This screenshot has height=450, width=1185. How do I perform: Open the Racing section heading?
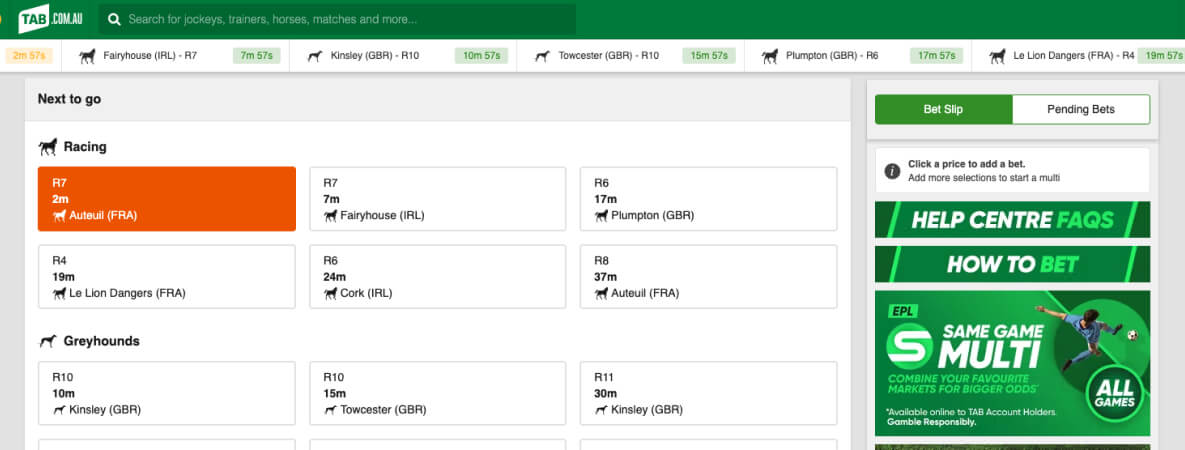(x=85, y=147)
